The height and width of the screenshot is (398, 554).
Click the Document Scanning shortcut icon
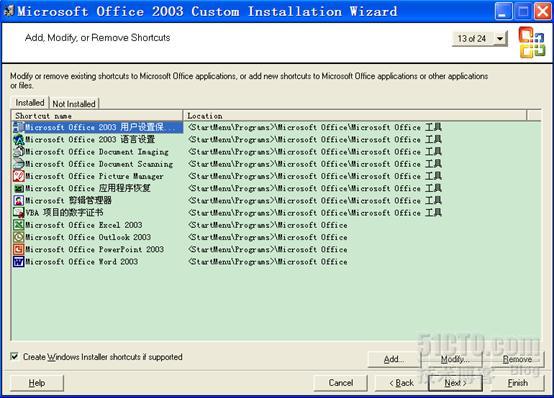tap(18, 164)
